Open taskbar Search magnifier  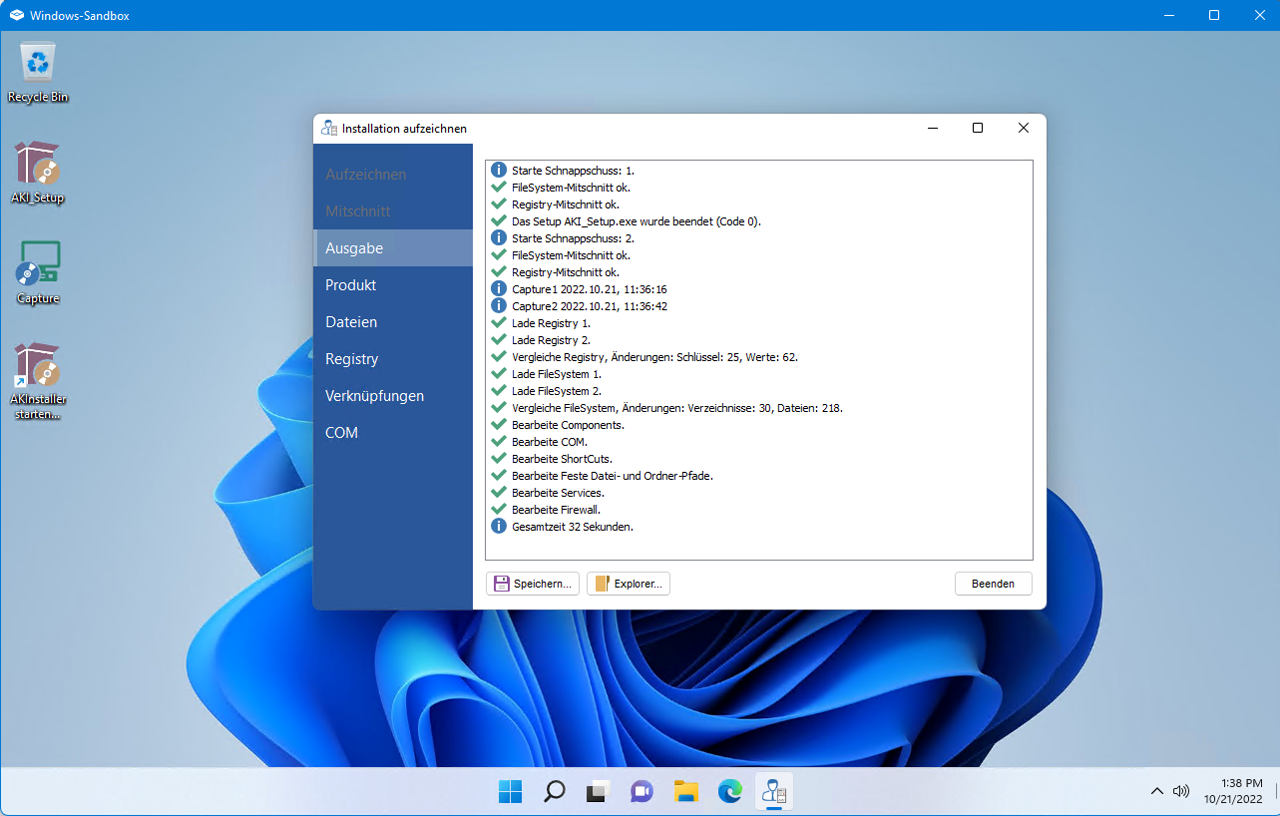pos(554,792)
